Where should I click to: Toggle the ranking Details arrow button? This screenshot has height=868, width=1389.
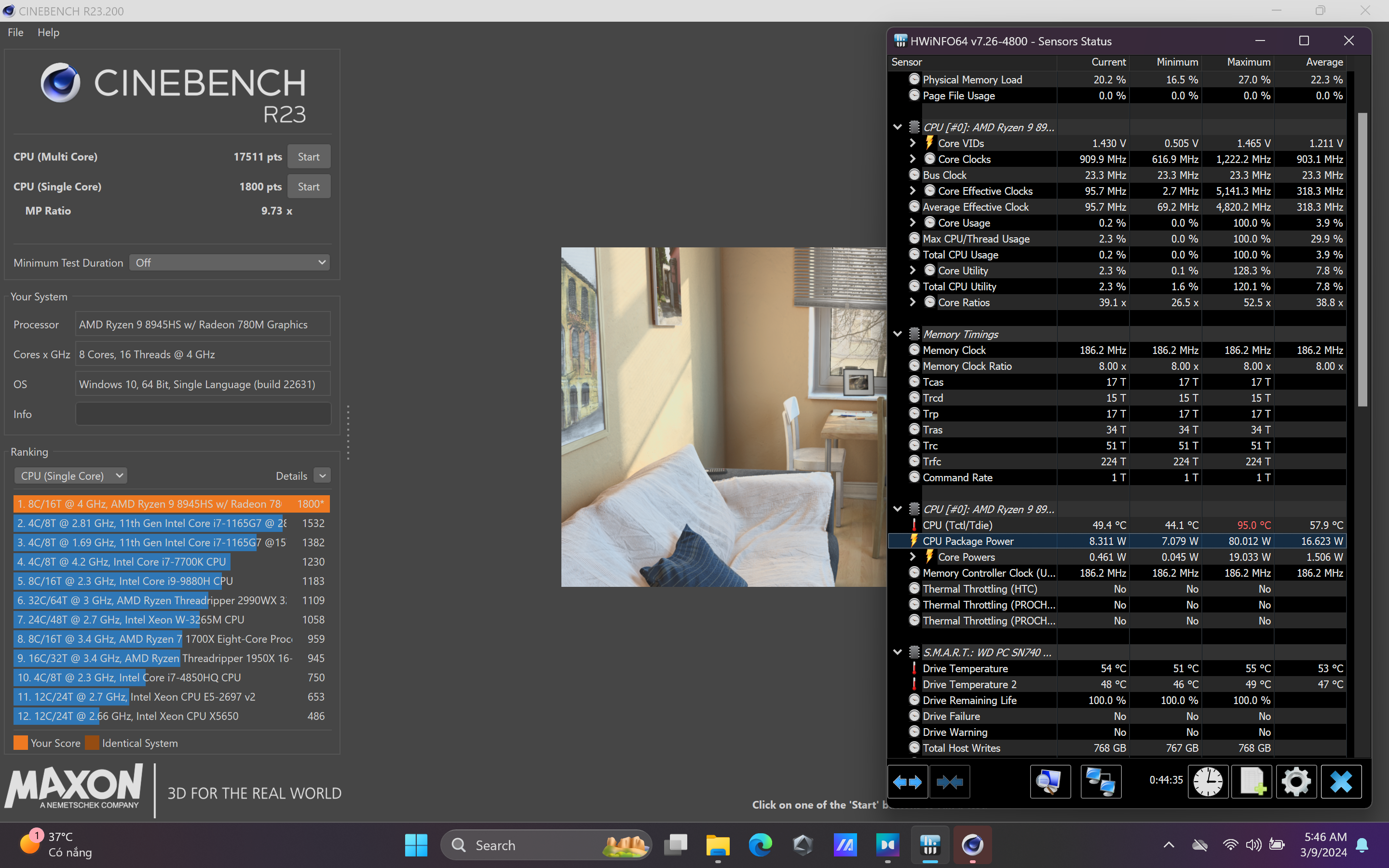pyautogui.click(x=323, y=475)
